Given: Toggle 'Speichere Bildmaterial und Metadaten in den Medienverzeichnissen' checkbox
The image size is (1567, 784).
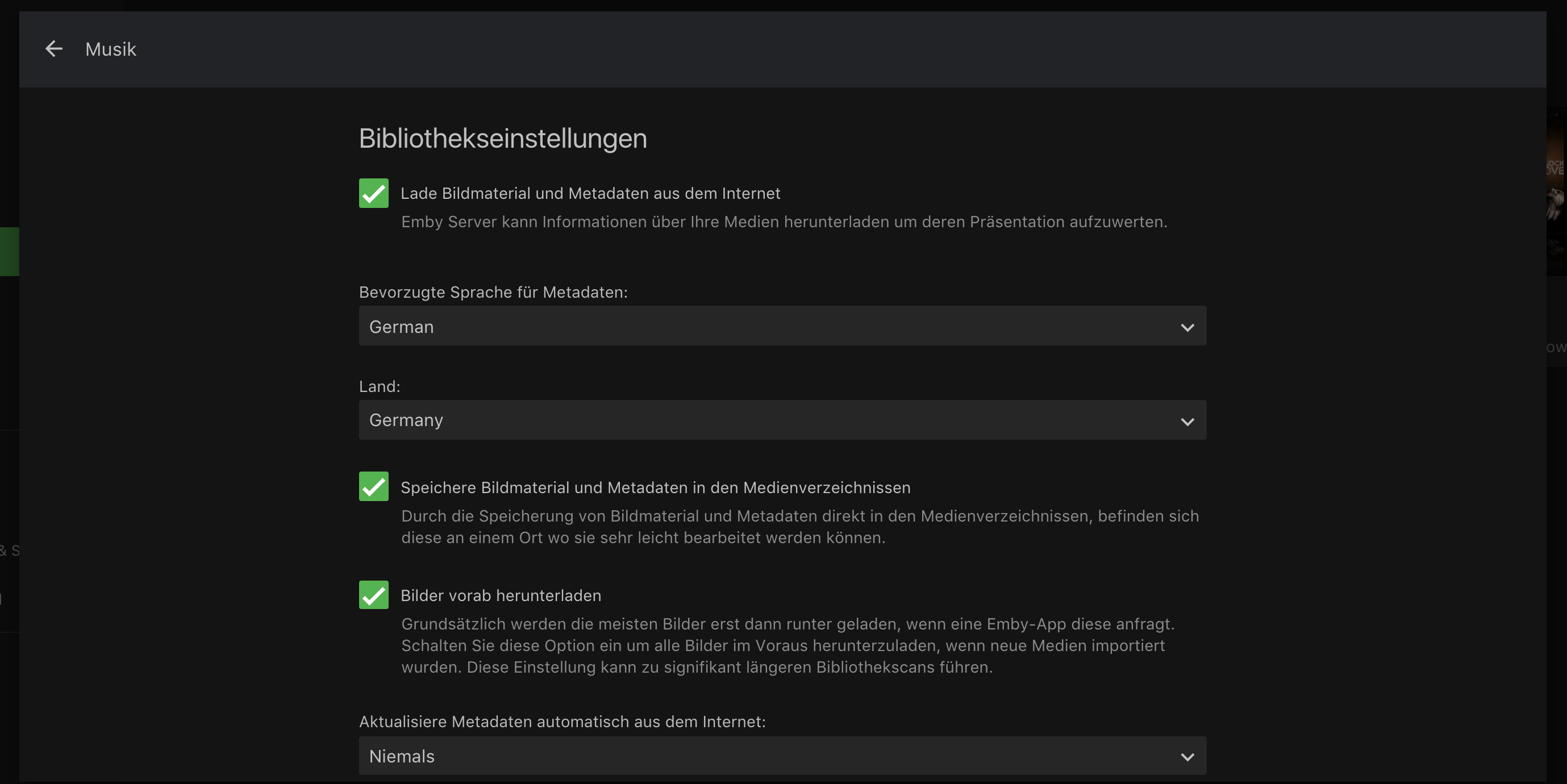Looking at the screenshot, I should (373, 486).
